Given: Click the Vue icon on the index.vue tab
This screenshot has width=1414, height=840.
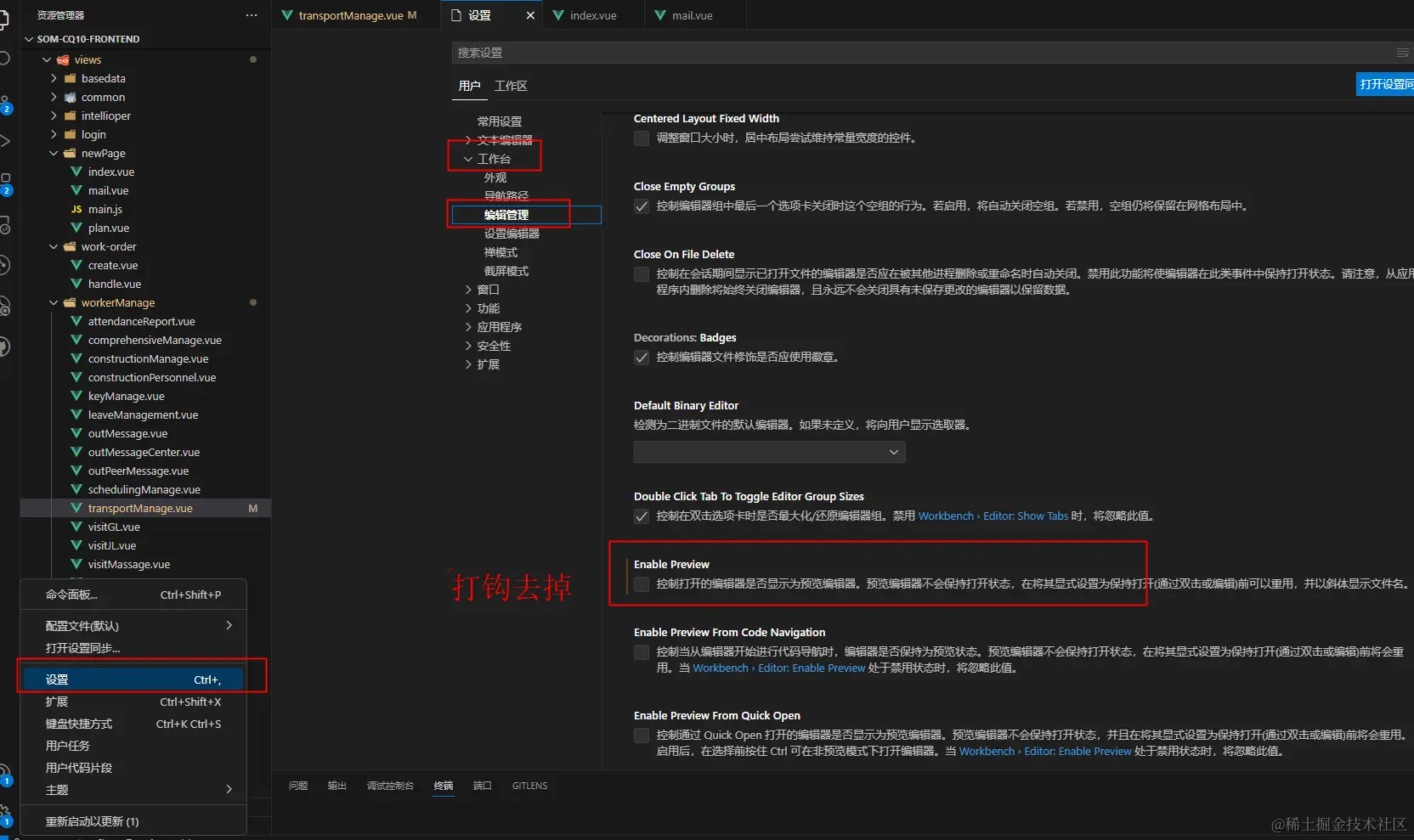Looking at the screenshot, I should [558, 15].
